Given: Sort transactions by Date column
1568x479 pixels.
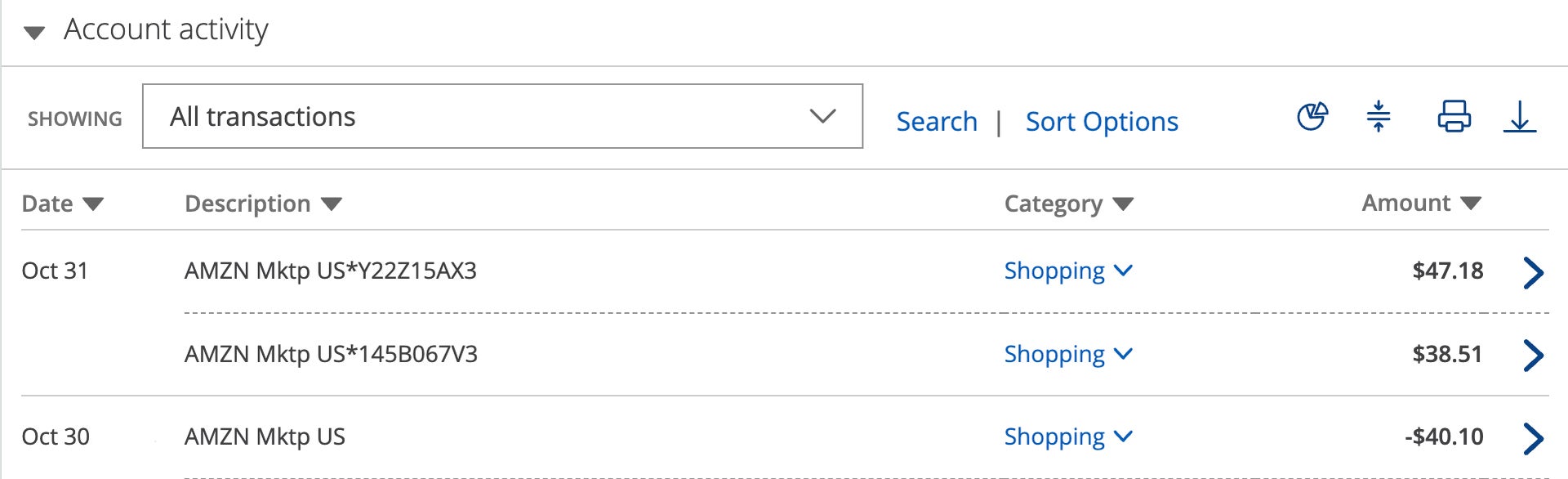Looking at the screenshot, I should coord(62,204).
